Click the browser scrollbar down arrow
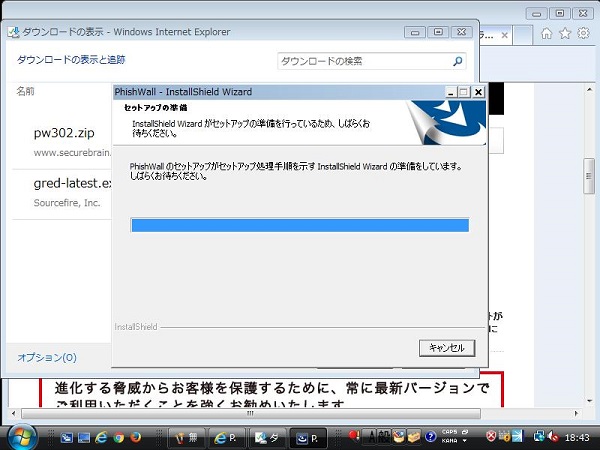The width and height of the screenshot is (600, 450). tap(589, 401)
